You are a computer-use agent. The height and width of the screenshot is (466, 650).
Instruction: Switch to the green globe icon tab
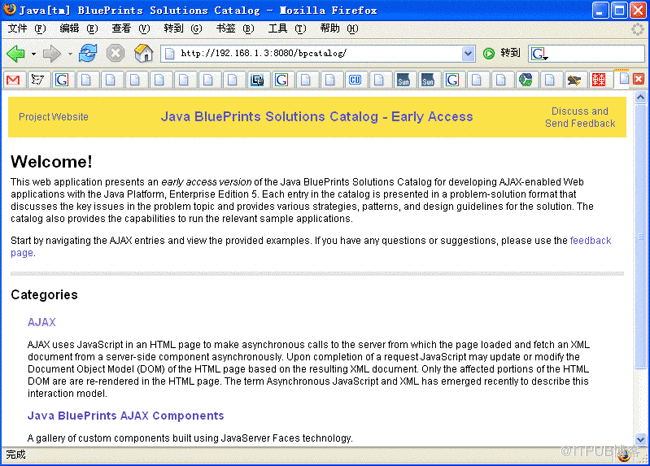pos(526,80)
